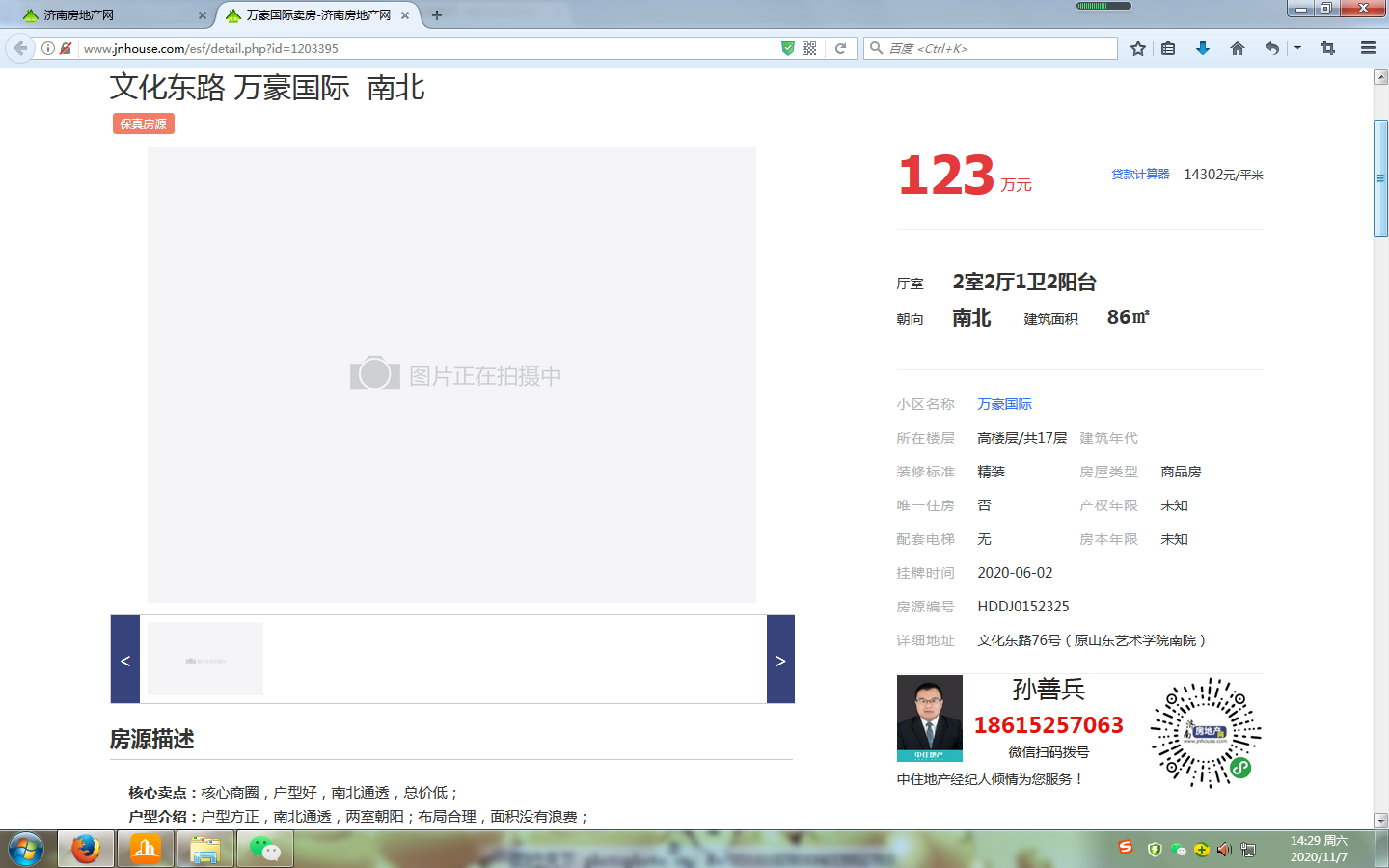Click the Home icon in the browser toolbar

(1238, 48)
